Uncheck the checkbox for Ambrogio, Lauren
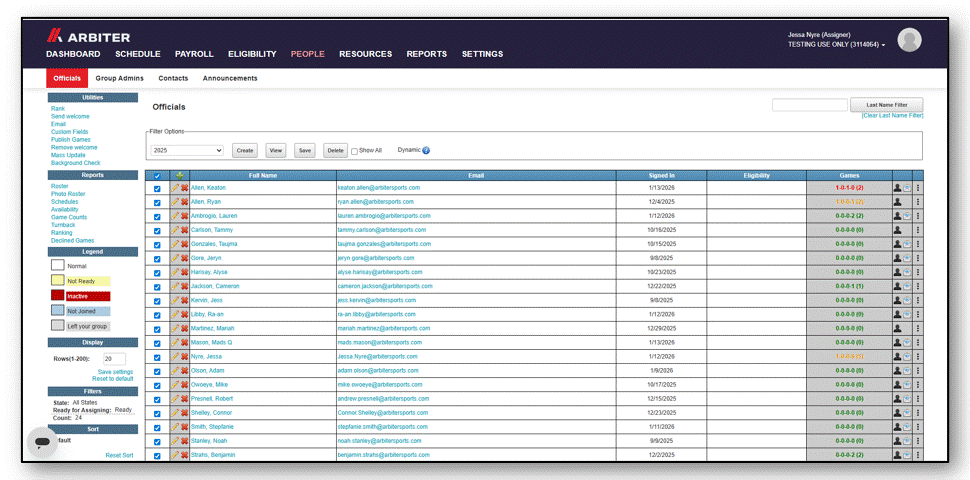The height and width of the screenshot is (480, 970). [157, 216]
